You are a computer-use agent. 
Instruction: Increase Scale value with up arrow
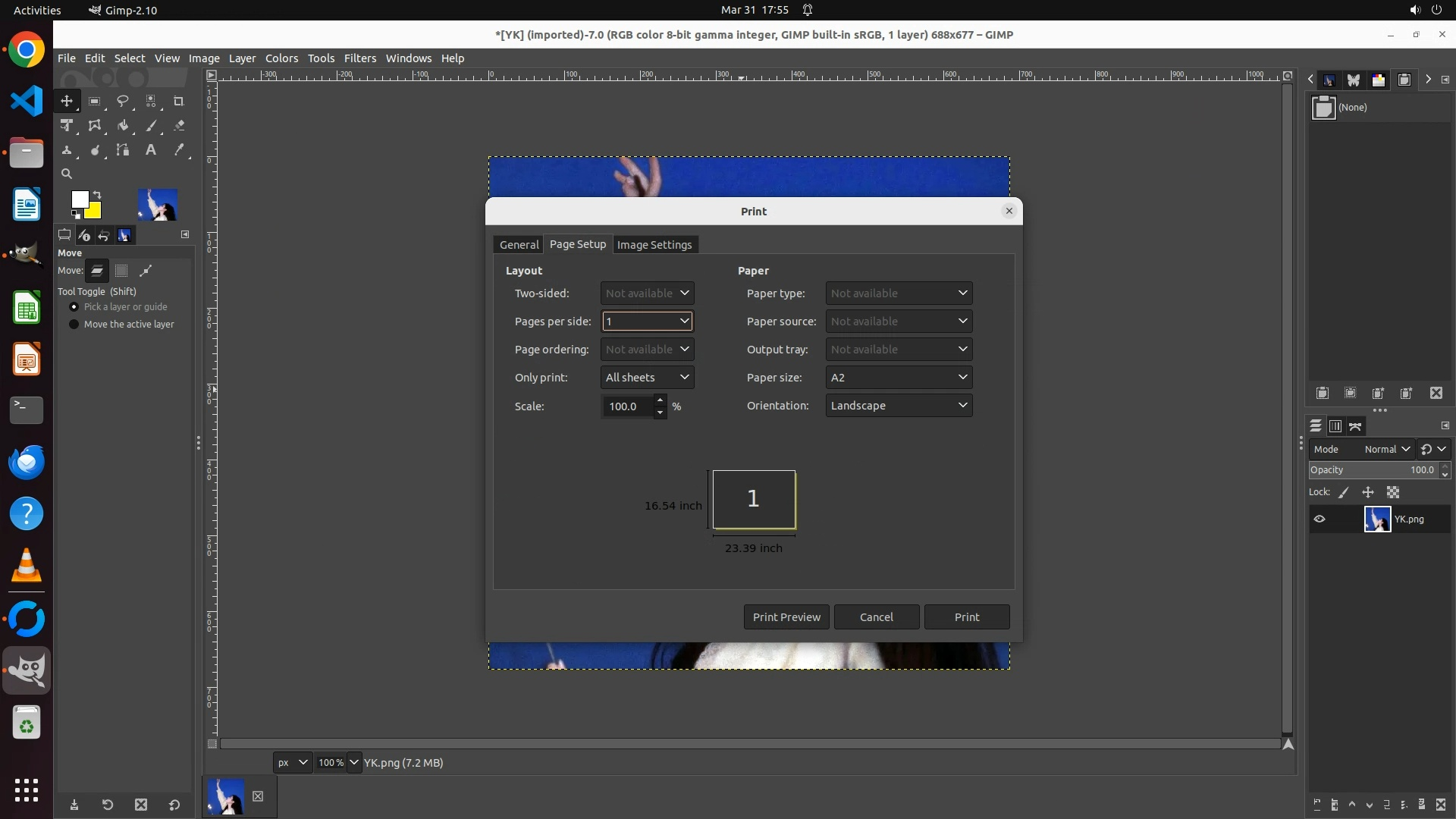(660, 400)
